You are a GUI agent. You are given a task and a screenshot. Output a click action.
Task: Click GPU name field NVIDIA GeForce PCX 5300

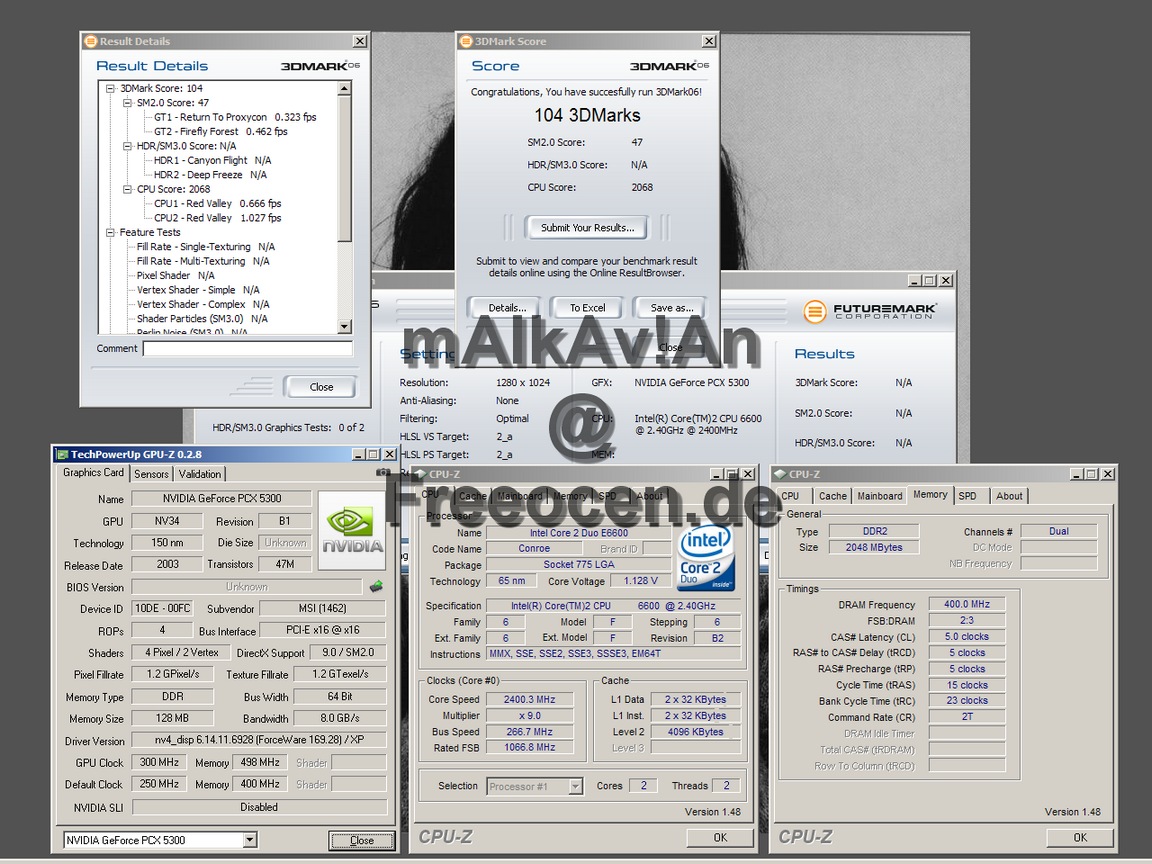pos(221,498)
